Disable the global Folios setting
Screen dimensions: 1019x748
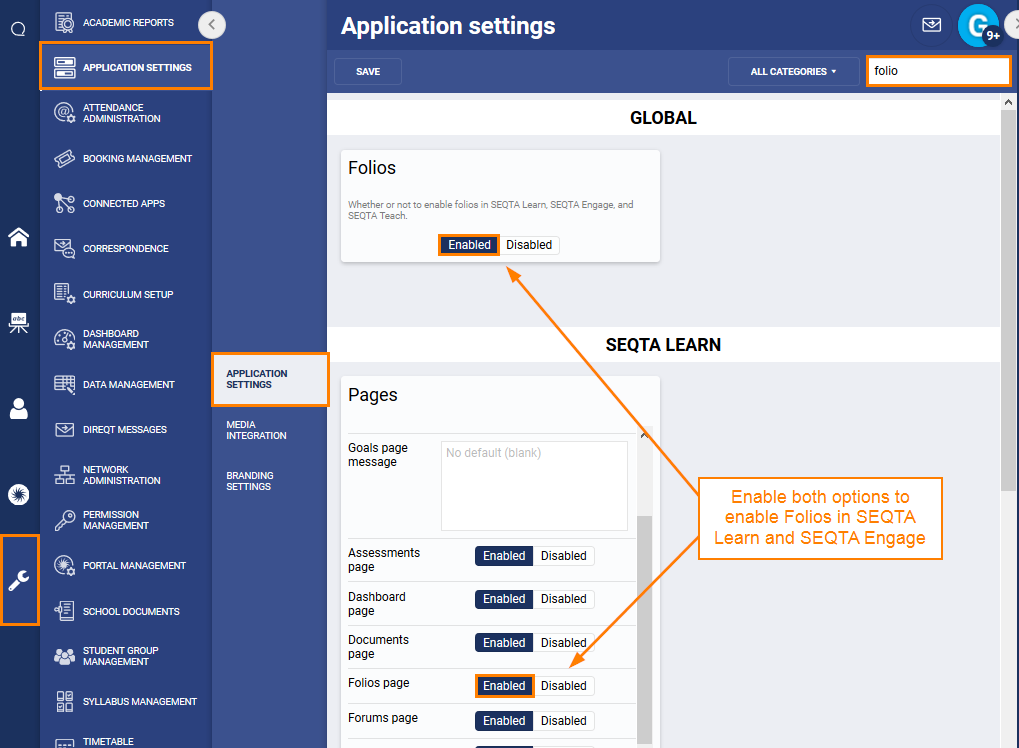(529, 244)
